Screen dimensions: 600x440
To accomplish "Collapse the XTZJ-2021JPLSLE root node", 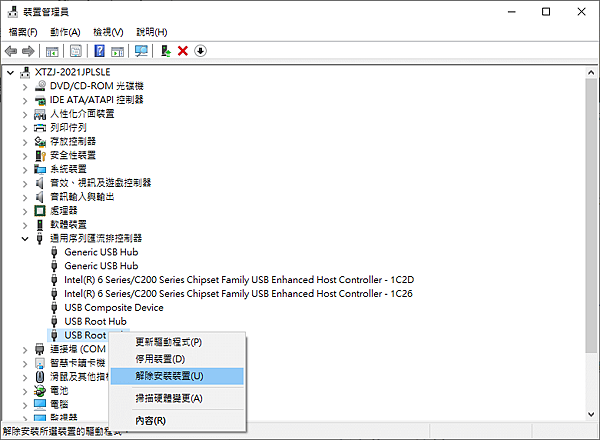I will point(11,72).
